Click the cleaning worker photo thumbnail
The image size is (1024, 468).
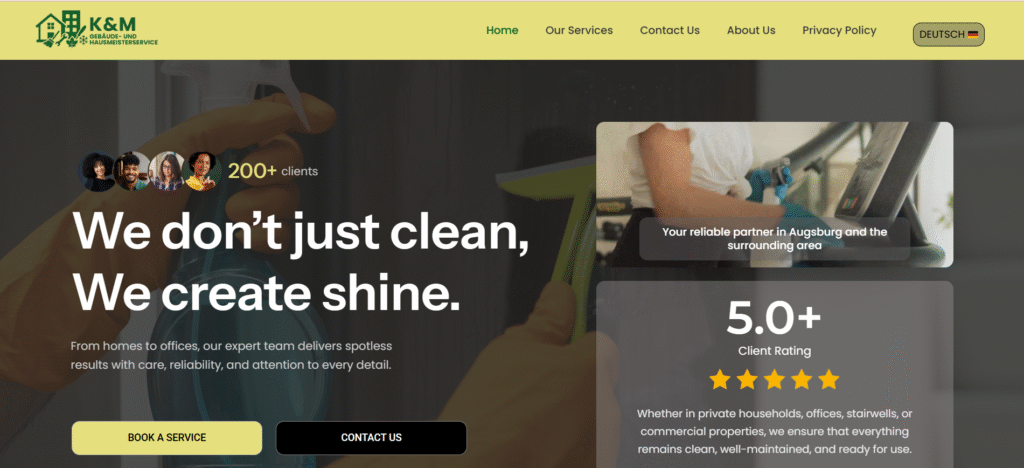(775, 195)
